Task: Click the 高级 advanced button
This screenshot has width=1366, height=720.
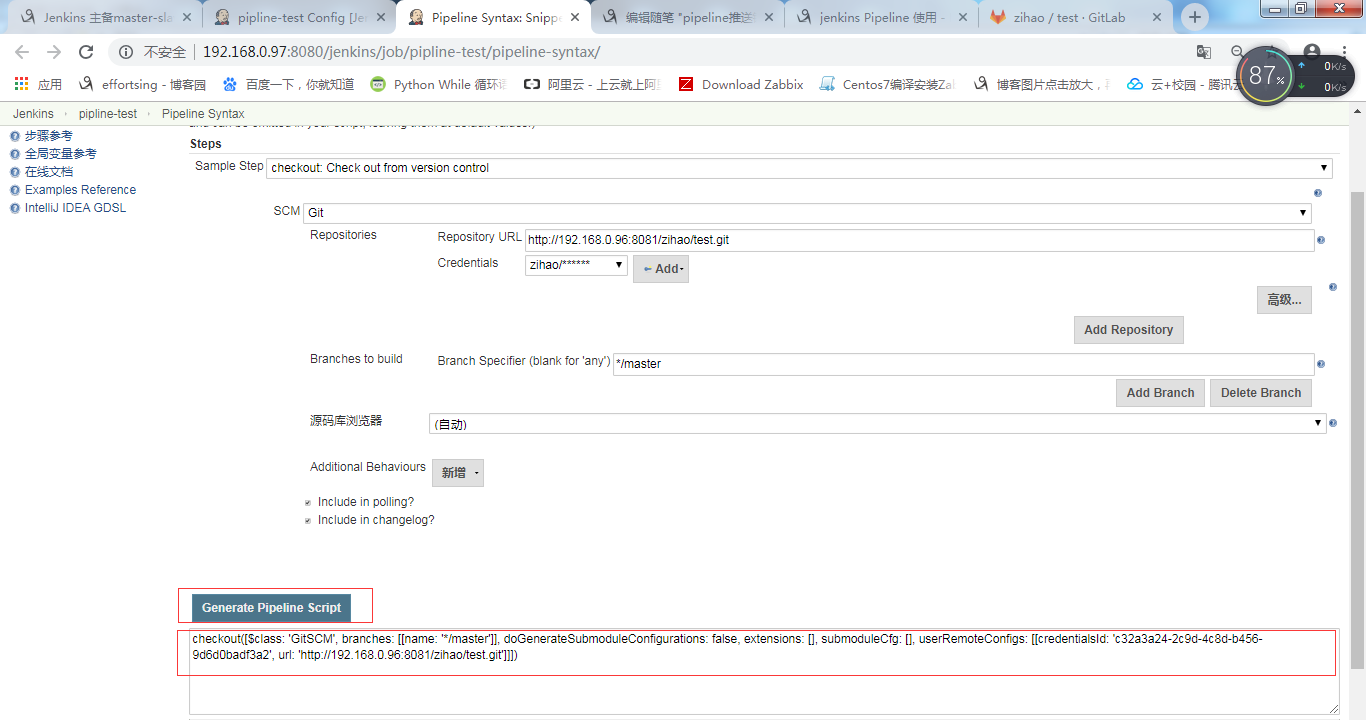Action: click(1284, 300)
